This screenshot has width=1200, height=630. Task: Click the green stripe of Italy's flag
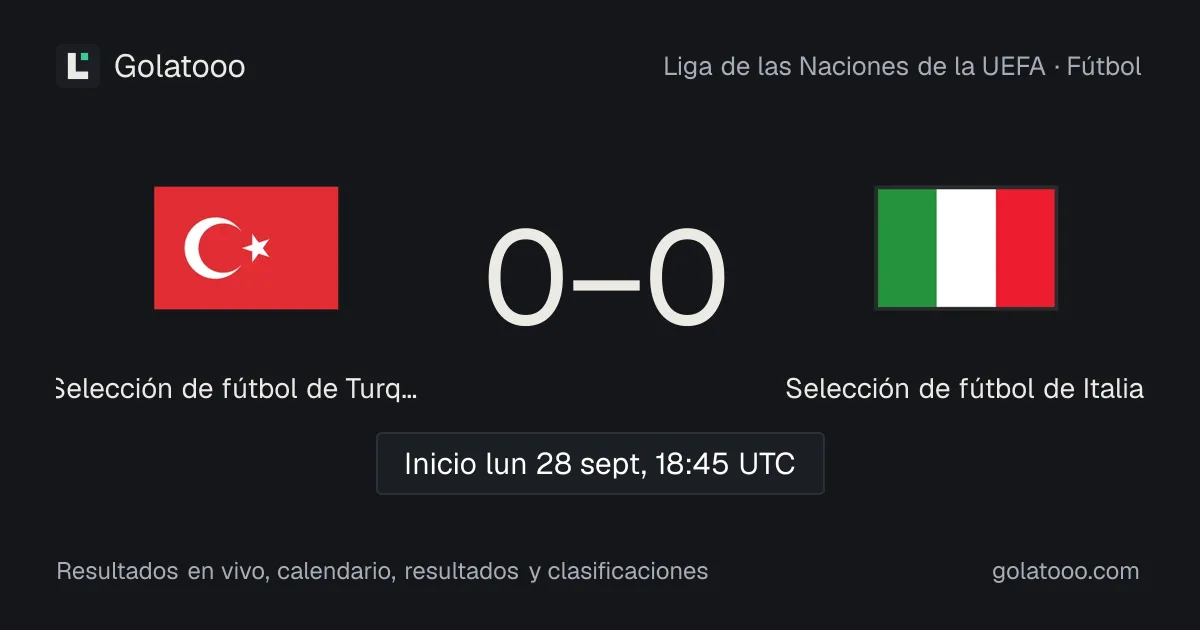[906, 248]
